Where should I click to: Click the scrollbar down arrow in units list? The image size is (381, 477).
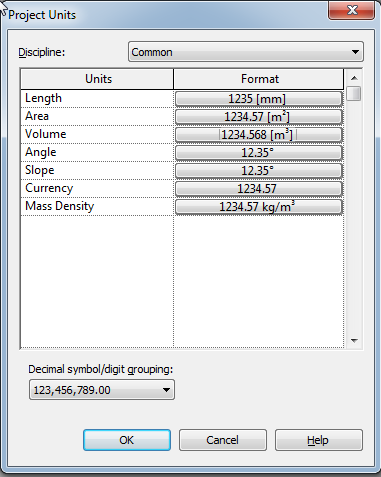[354, 340]
